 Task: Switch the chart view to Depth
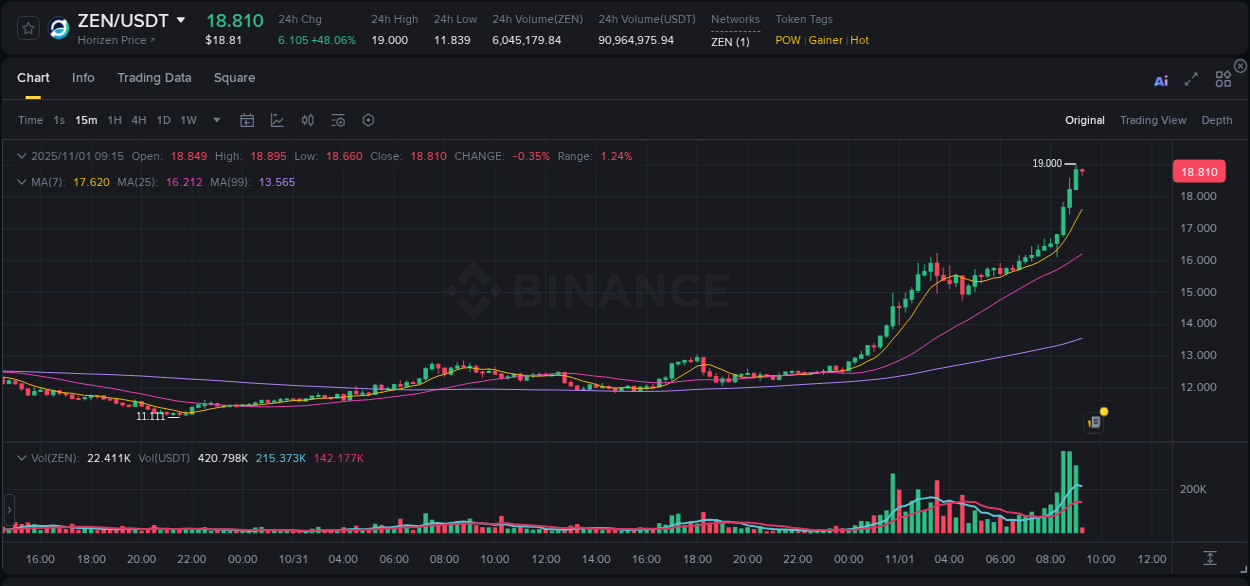tap(1216, 120)
